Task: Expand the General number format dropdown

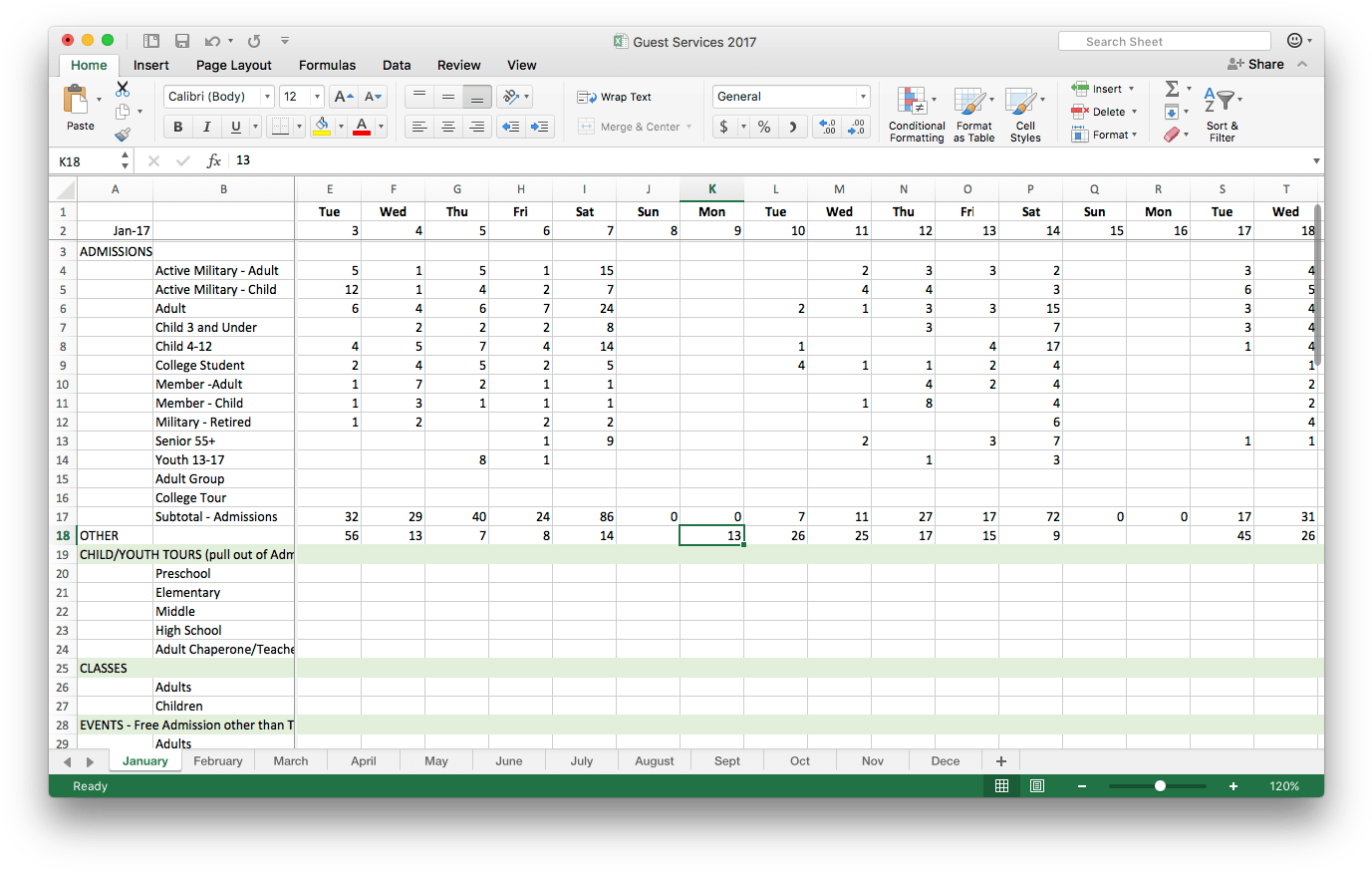Action: [x=863, y=97]
